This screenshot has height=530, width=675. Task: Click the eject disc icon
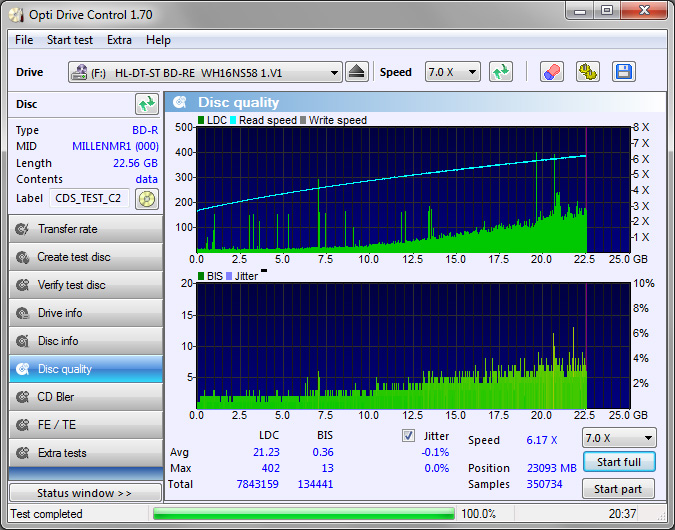coord(358,72)
